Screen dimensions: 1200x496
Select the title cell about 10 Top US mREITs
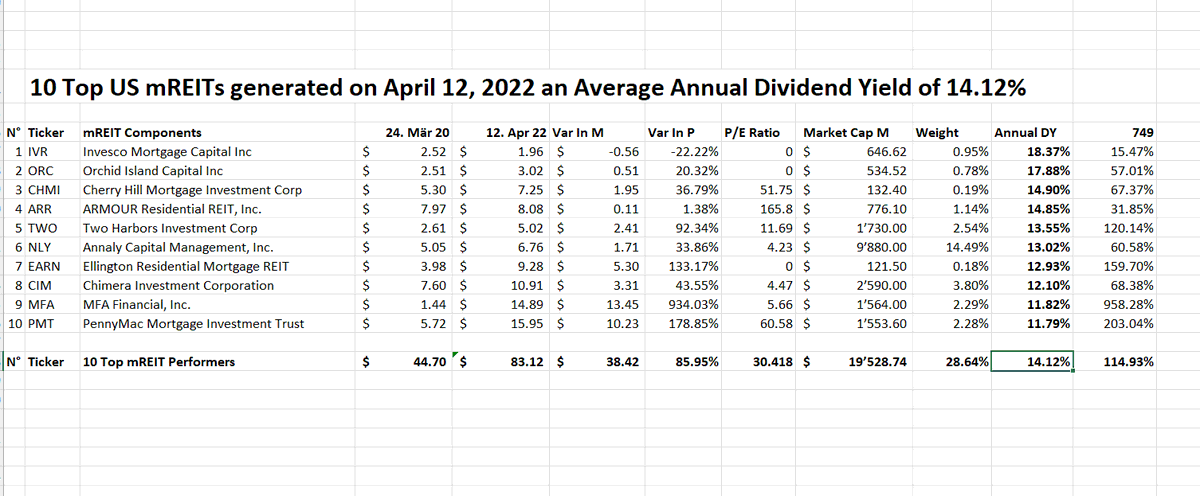[x=528, y=88]
